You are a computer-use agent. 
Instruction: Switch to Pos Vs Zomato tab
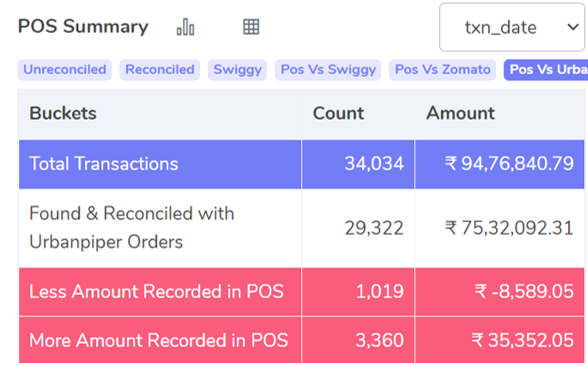[x=442, y=70]
